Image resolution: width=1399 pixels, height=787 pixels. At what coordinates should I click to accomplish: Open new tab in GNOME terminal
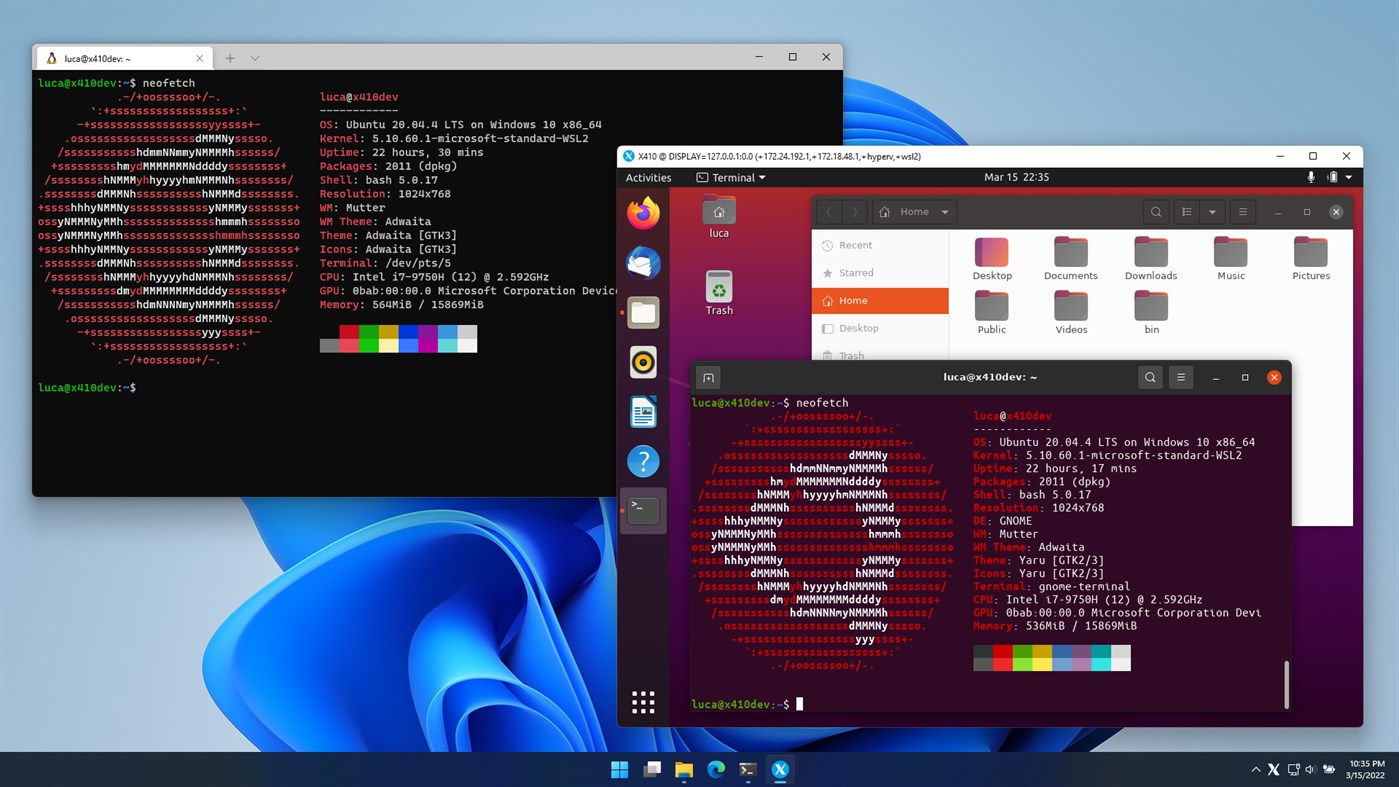pos(708,378)
